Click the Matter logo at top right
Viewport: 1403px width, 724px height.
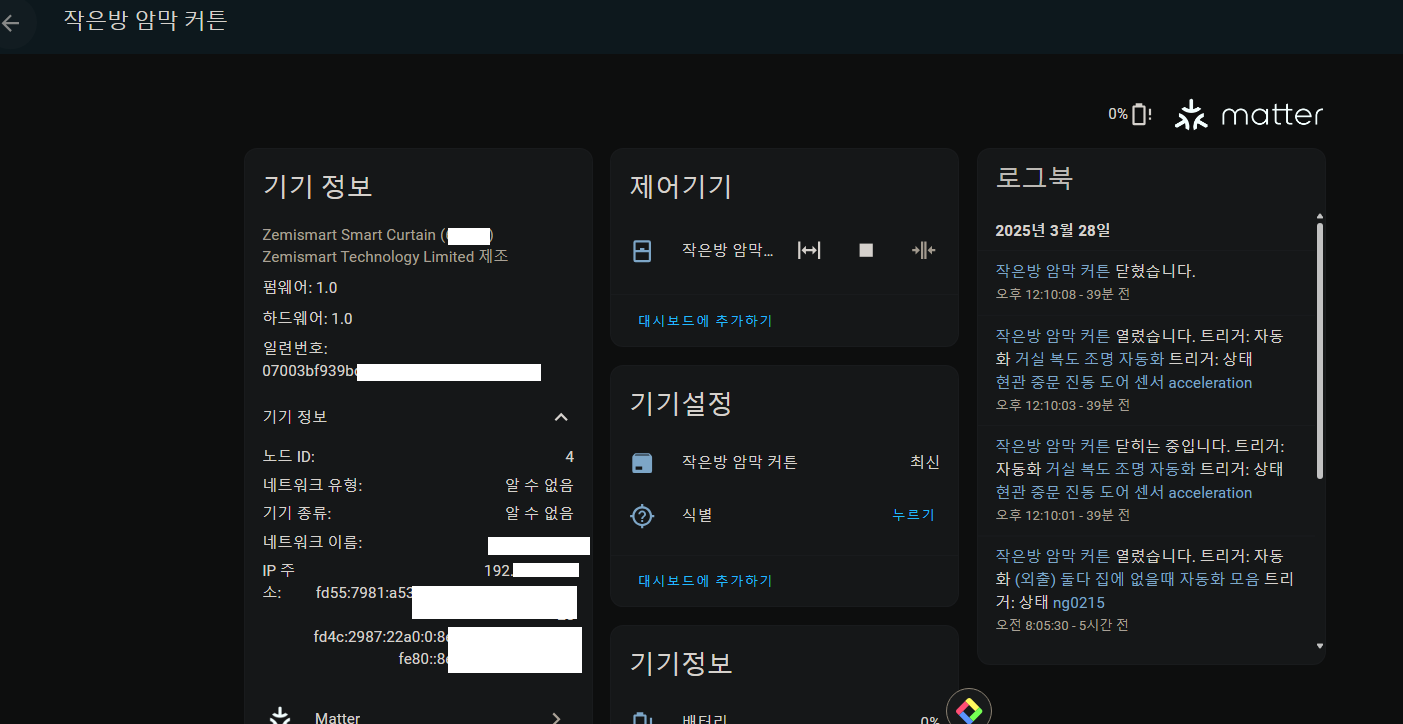[1249, 115]
